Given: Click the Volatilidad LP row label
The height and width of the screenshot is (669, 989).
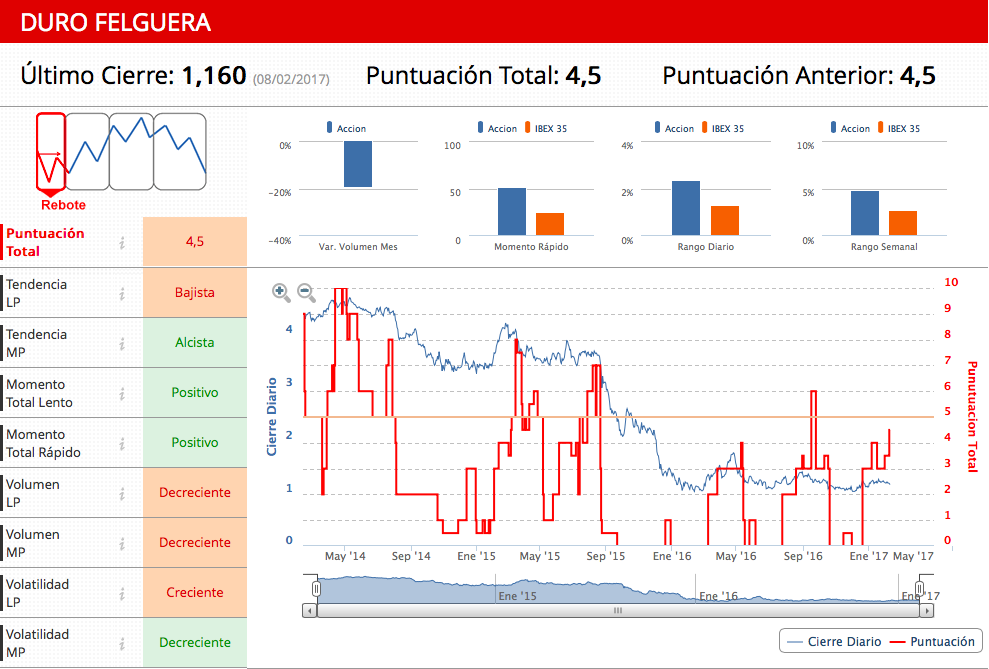Looking at the screenshot, I should 37,593.
